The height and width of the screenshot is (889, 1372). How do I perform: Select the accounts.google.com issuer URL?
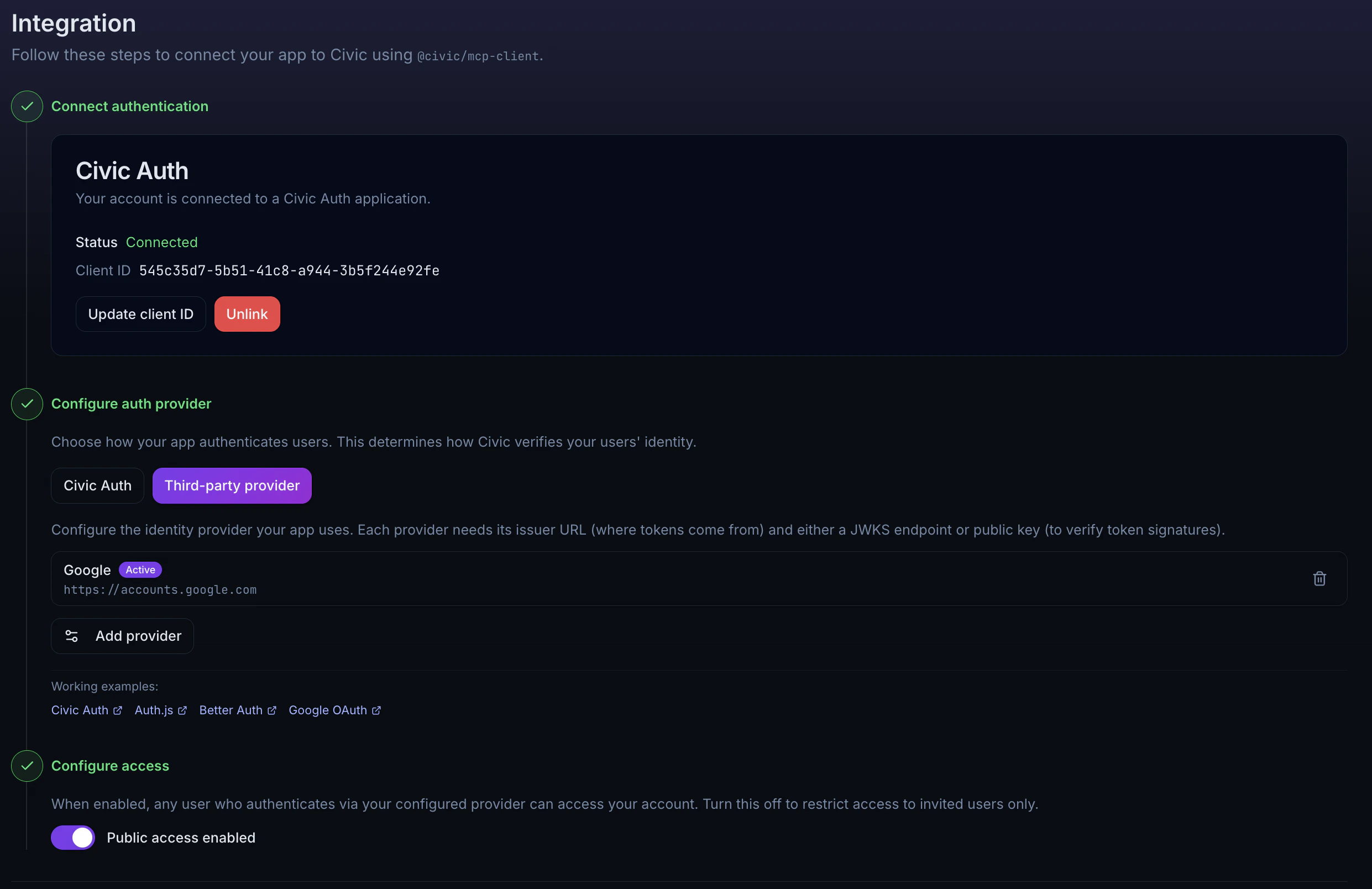[x=160, y=590]
